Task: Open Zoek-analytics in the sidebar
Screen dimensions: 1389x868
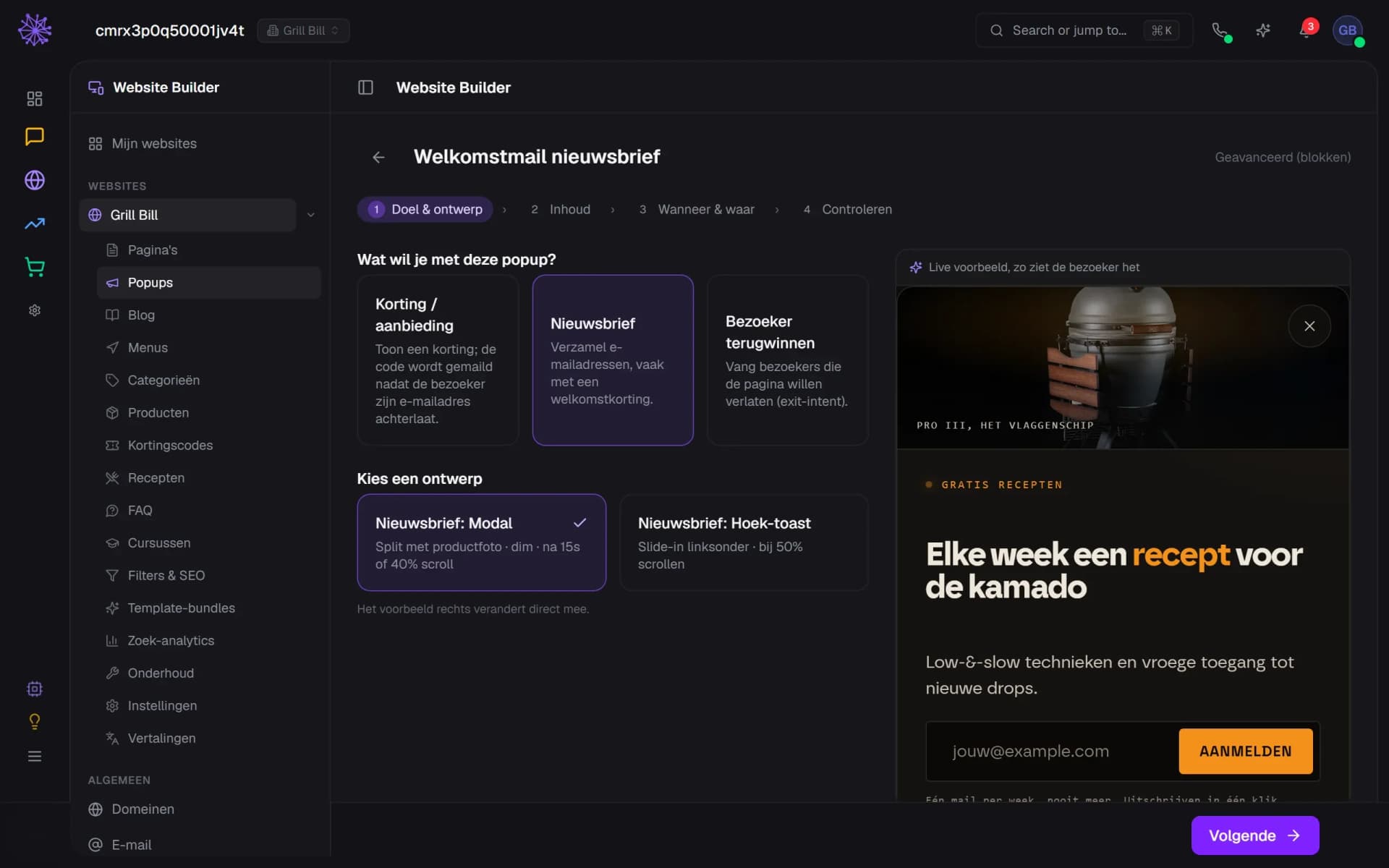Action: pos(208,640)
